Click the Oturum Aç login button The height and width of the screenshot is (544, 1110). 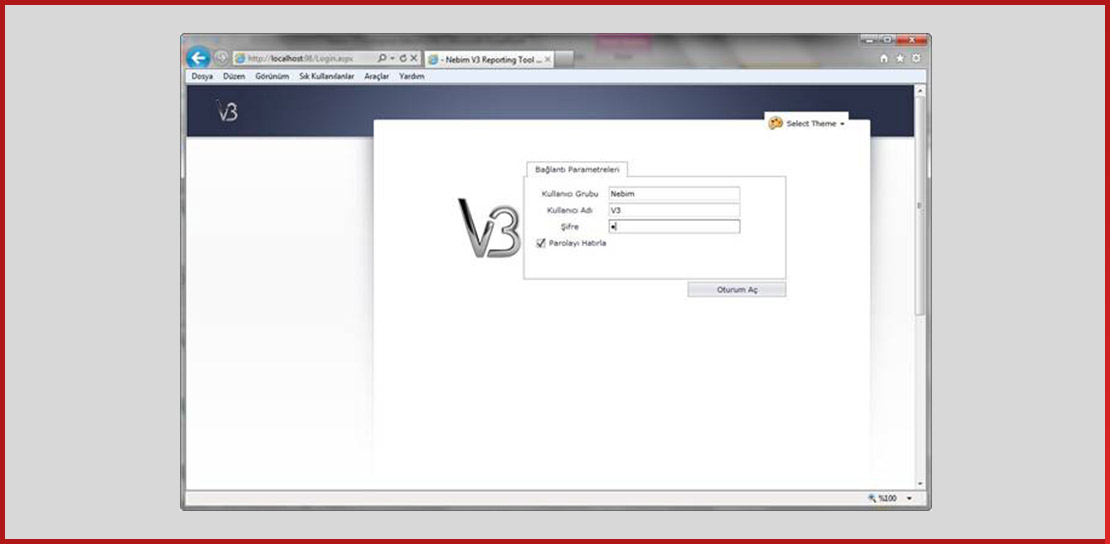[x=737, y=290]
